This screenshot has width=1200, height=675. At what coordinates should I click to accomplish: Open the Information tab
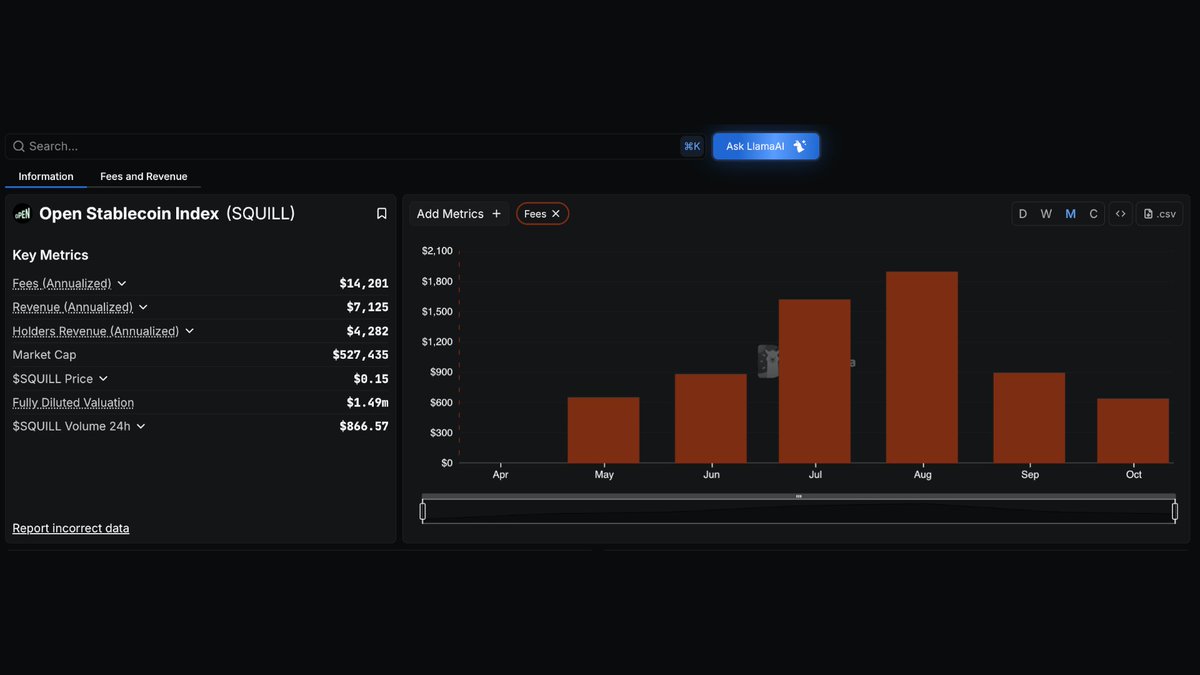(x=46, y=176)
